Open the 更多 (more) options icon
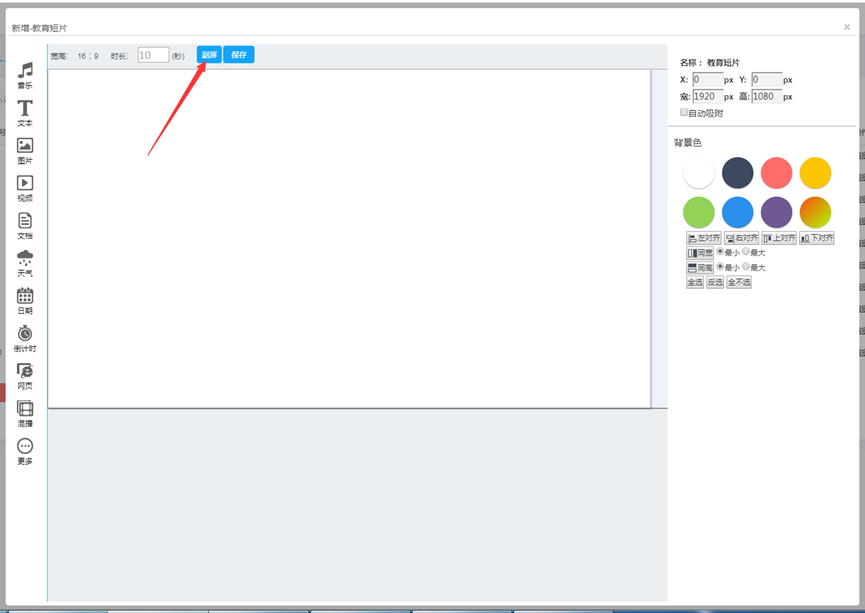 point(25,449)
